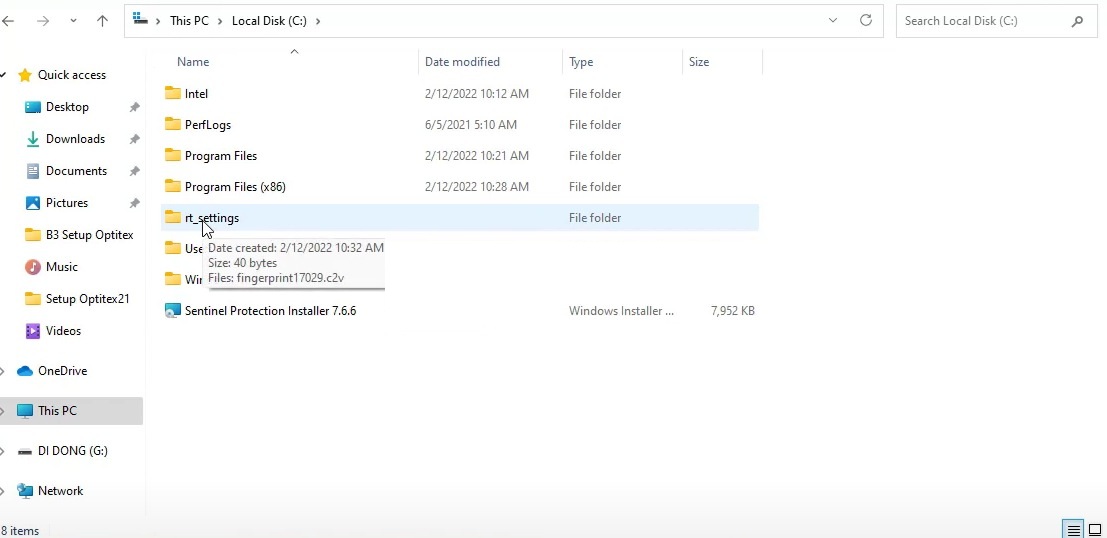Select the Music library icon
1107x538 pixels.
[33, 267]
